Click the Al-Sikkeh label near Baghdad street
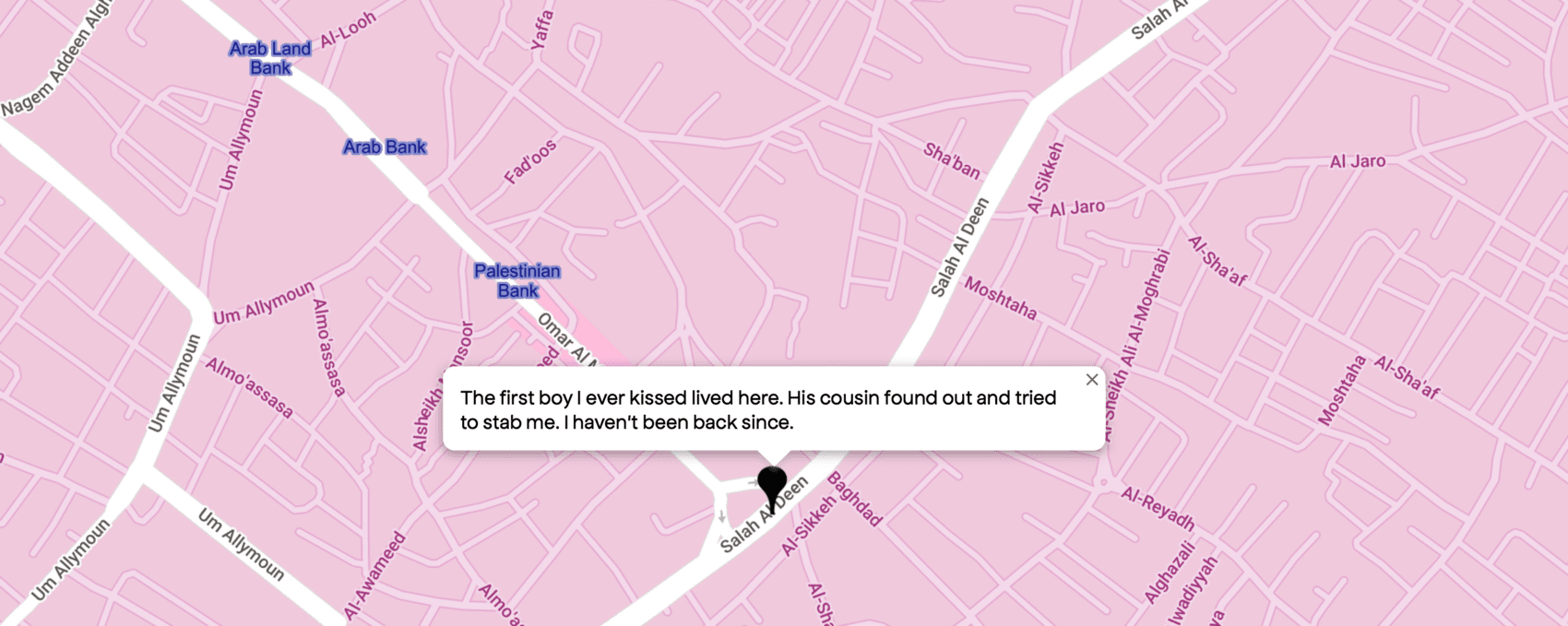 [x=808, y=526]
